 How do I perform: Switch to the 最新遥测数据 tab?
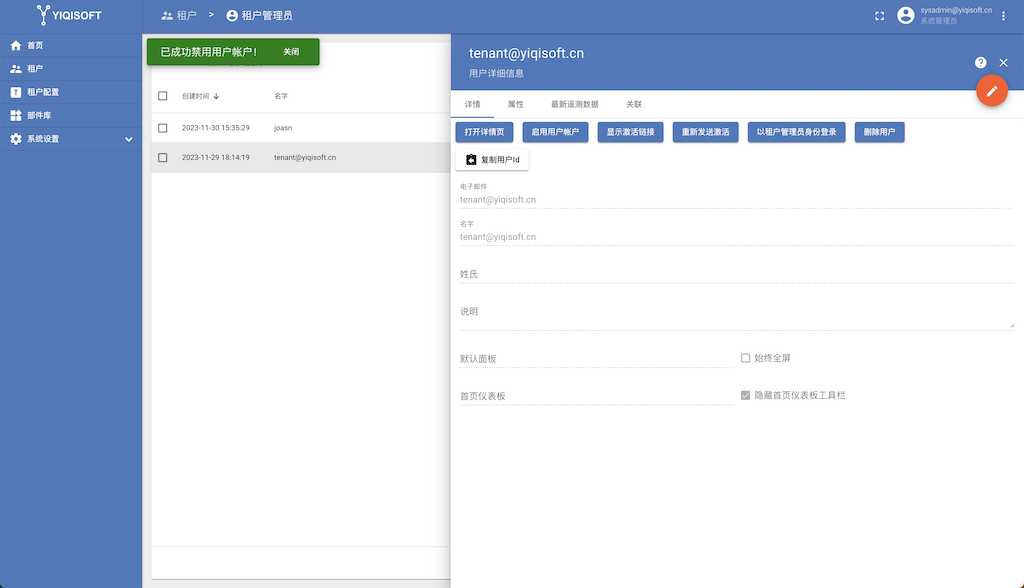(x=575, y=105)
